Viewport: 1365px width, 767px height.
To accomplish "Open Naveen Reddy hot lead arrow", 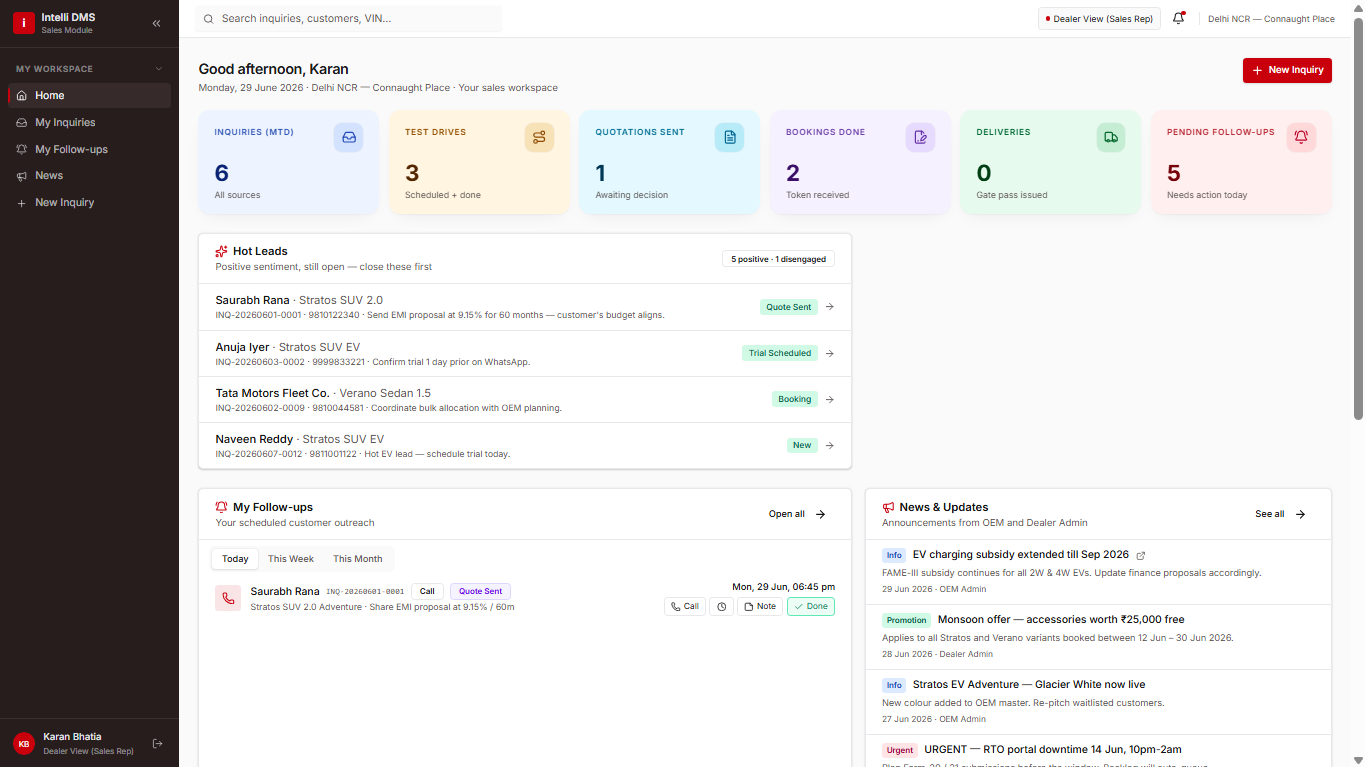I will pos(830,445).
